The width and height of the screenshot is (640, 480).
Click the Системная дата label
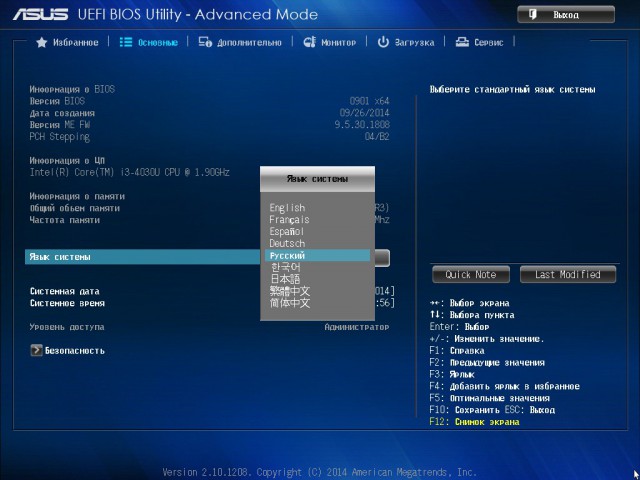(x=64, y=291)
